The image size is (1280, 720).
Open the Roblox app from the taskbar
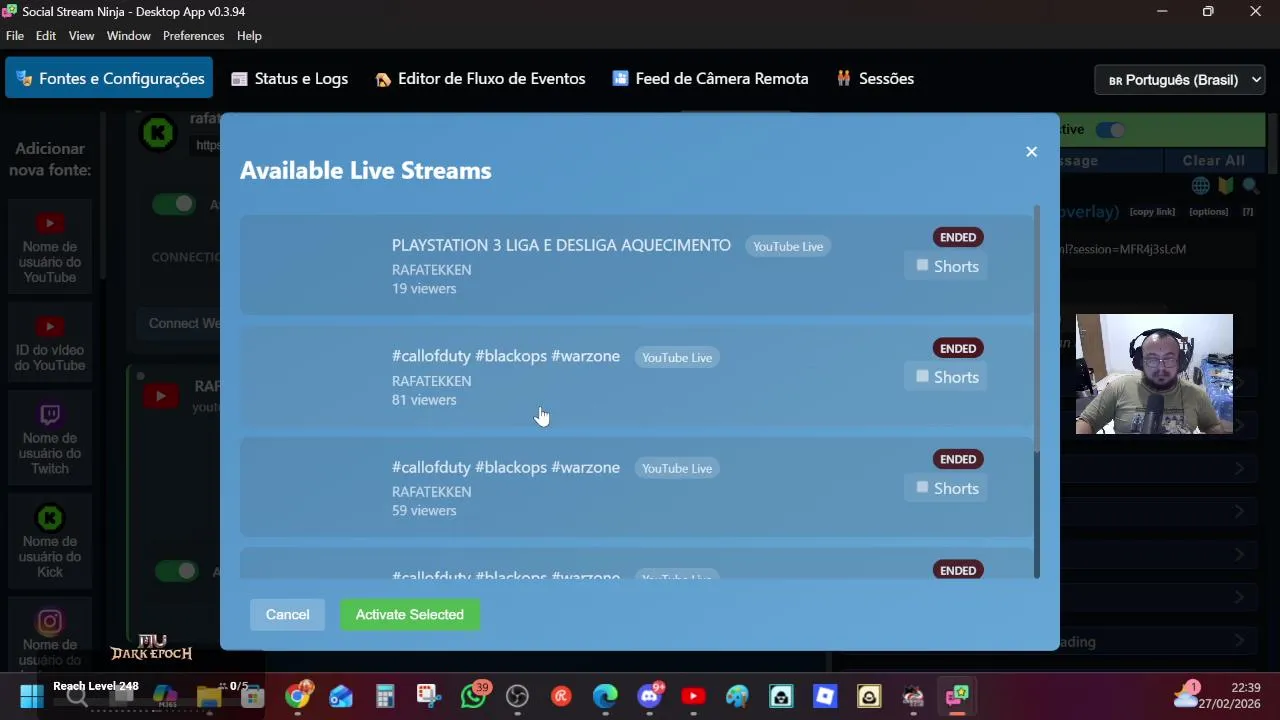(825, 696)
